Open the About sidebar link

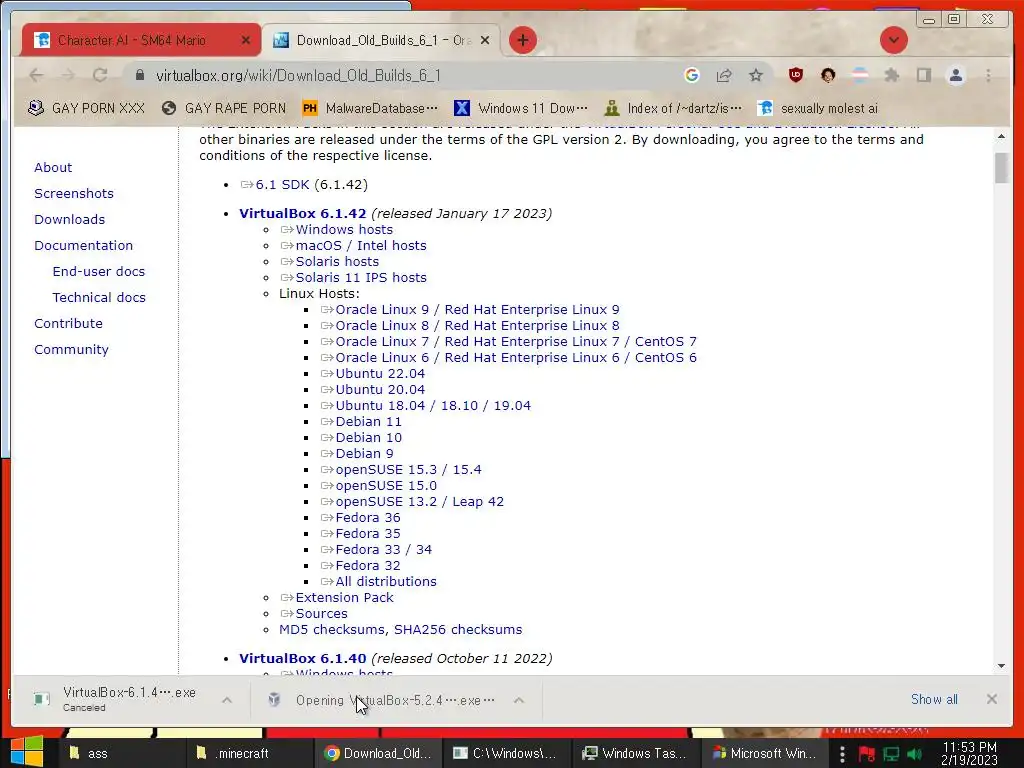click(53, 168)
